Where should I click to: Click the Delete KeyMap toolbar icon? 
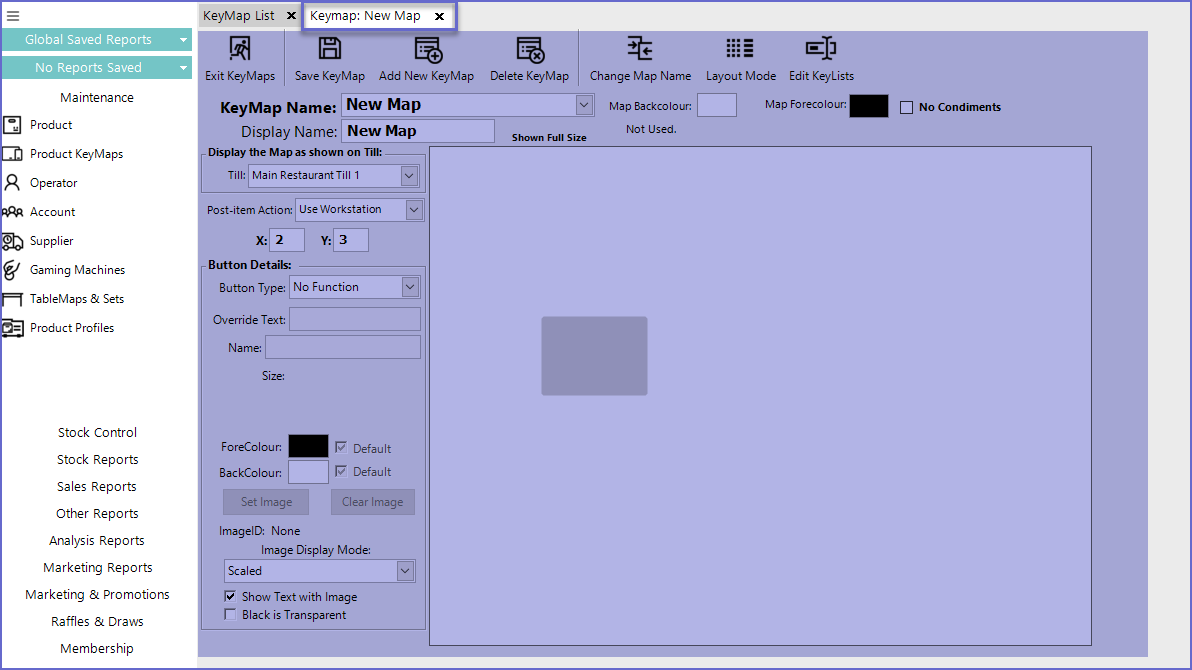pyautogui.click(x=529, y=50)
